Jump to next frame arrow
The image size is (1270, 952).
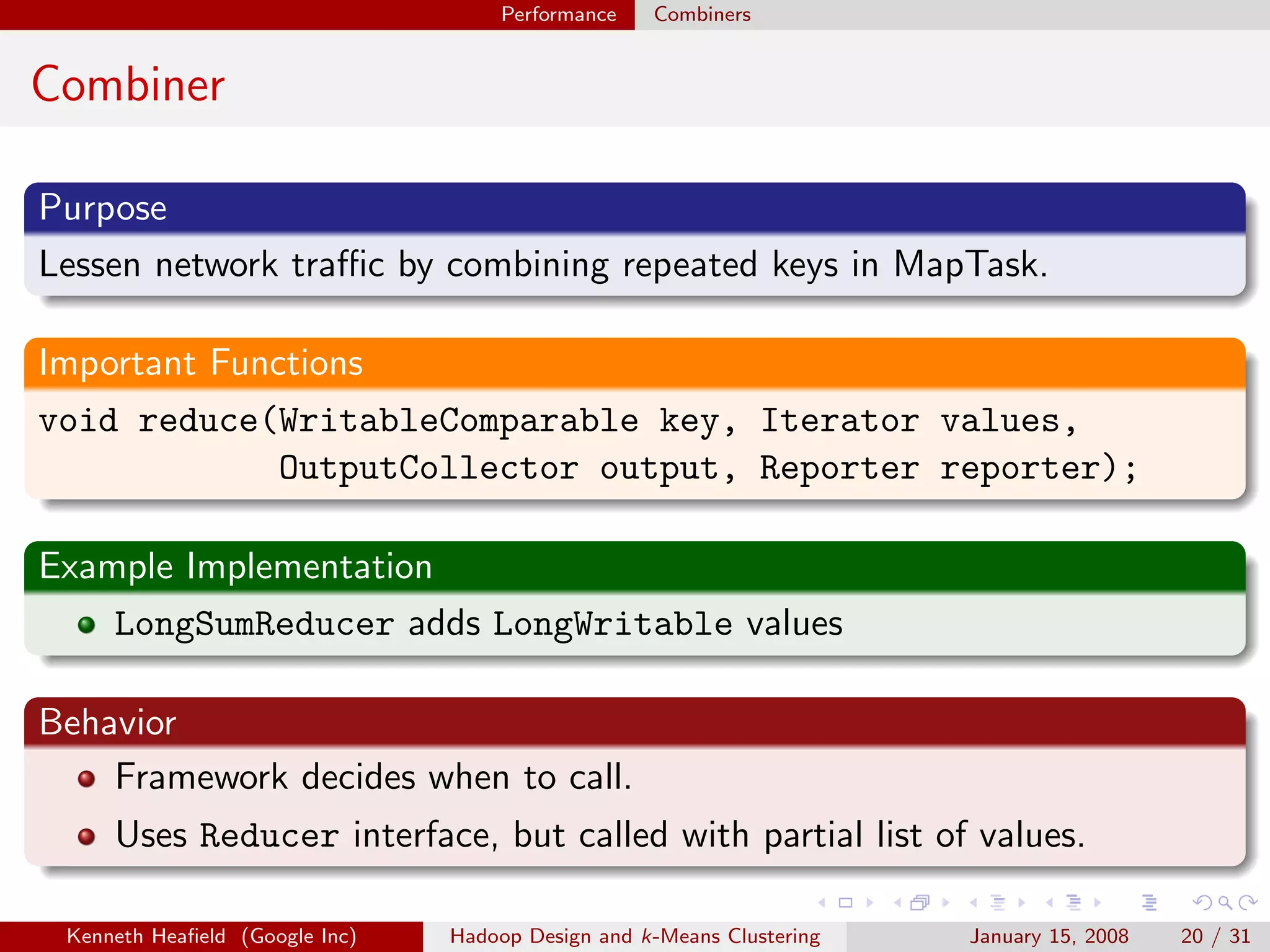point(945,902)
